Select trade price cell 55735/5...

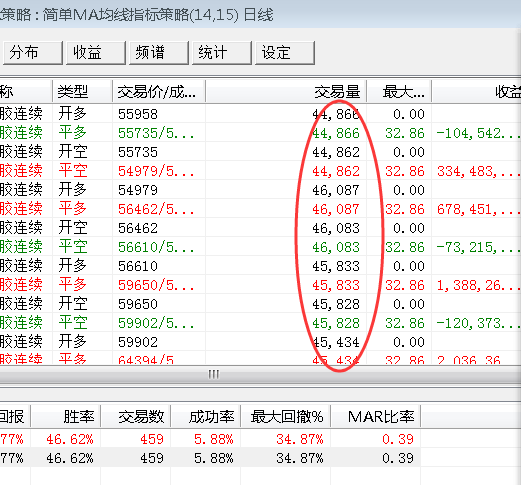tap(156, 133)
